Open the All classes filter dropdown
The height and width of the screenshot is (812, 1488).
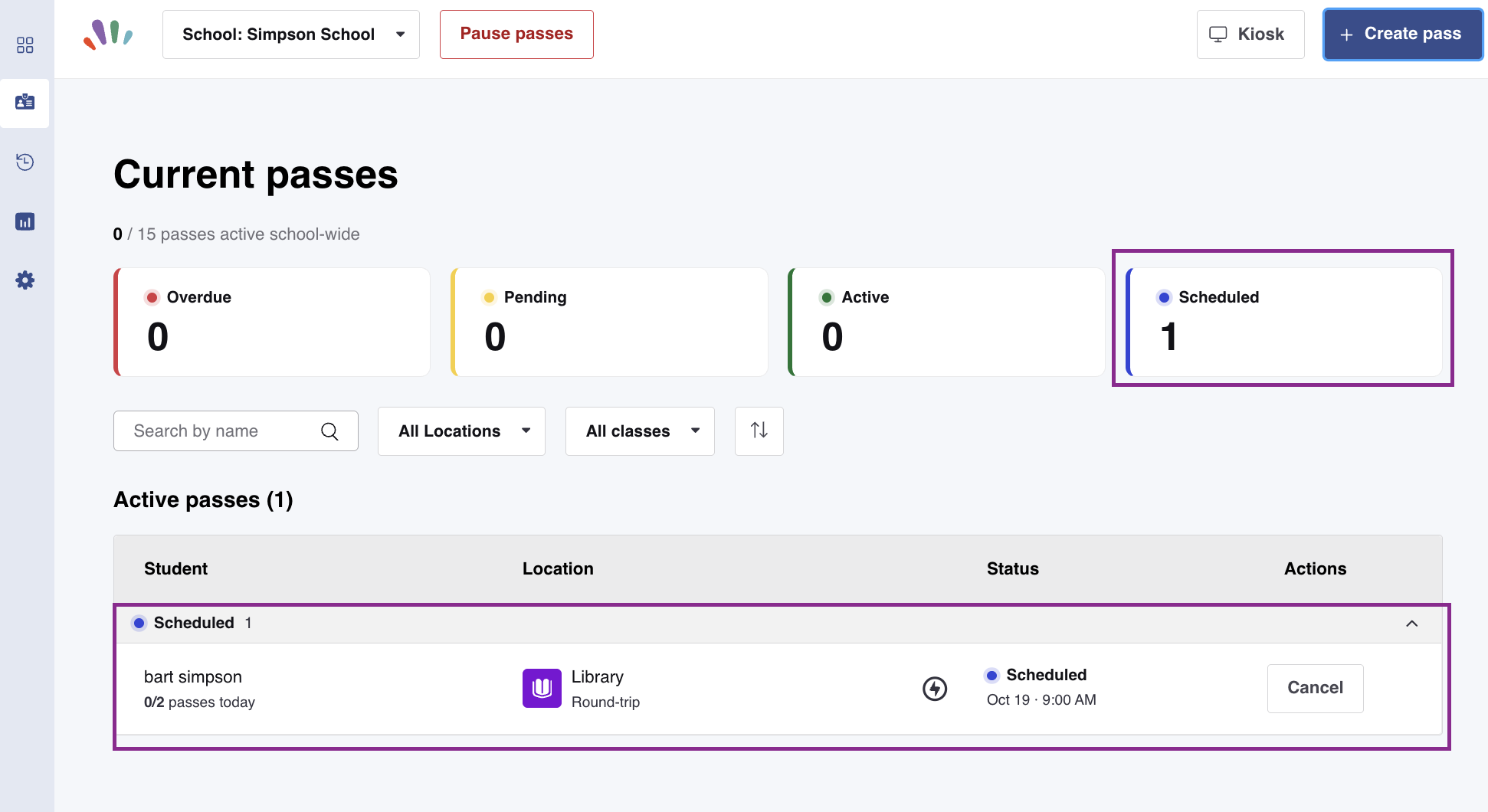(640, 431)
